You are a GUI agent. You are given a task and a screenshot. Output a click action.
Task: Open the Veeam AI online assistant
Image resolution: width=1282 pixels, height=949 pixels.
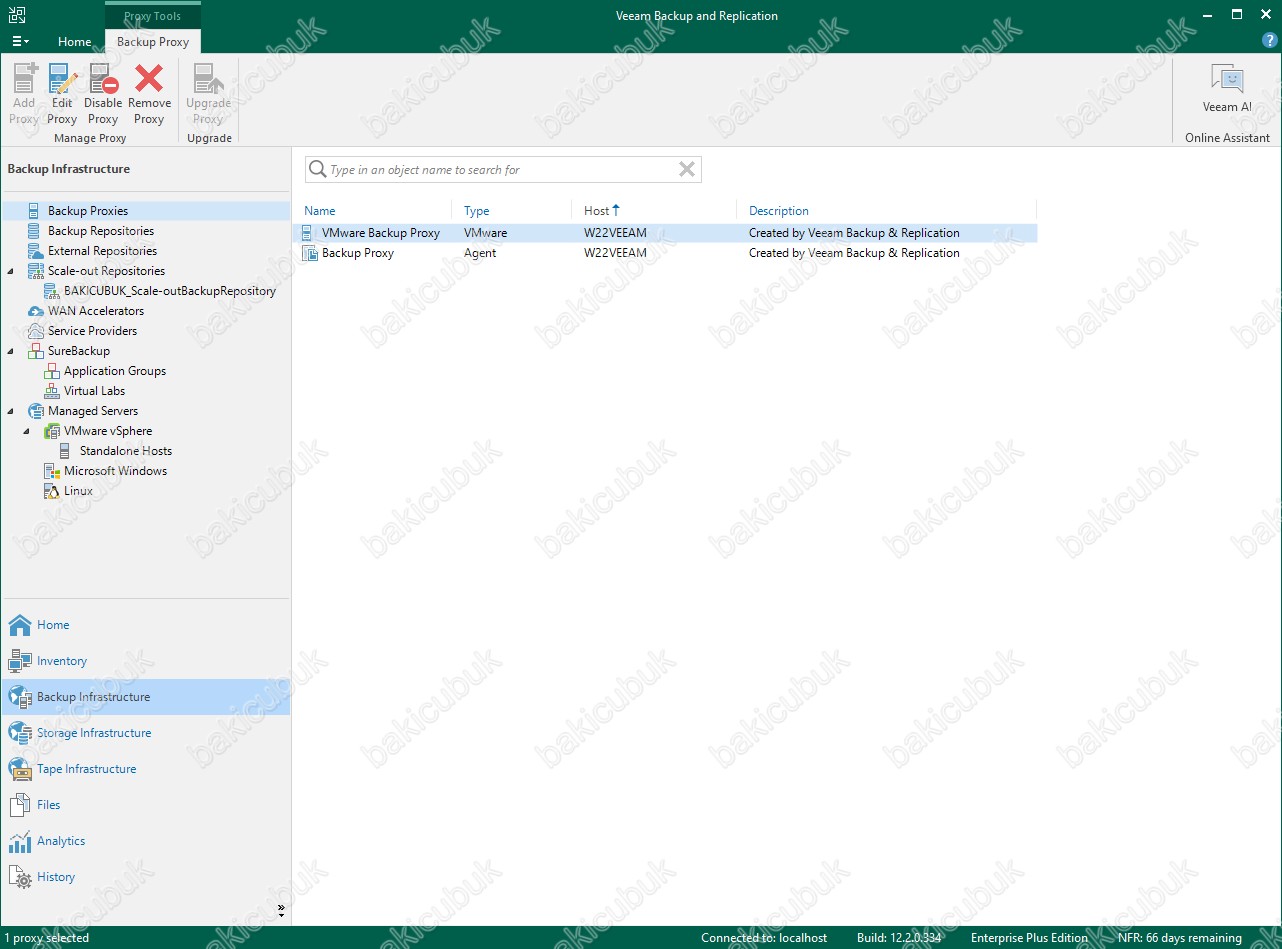coord(1227,89)
